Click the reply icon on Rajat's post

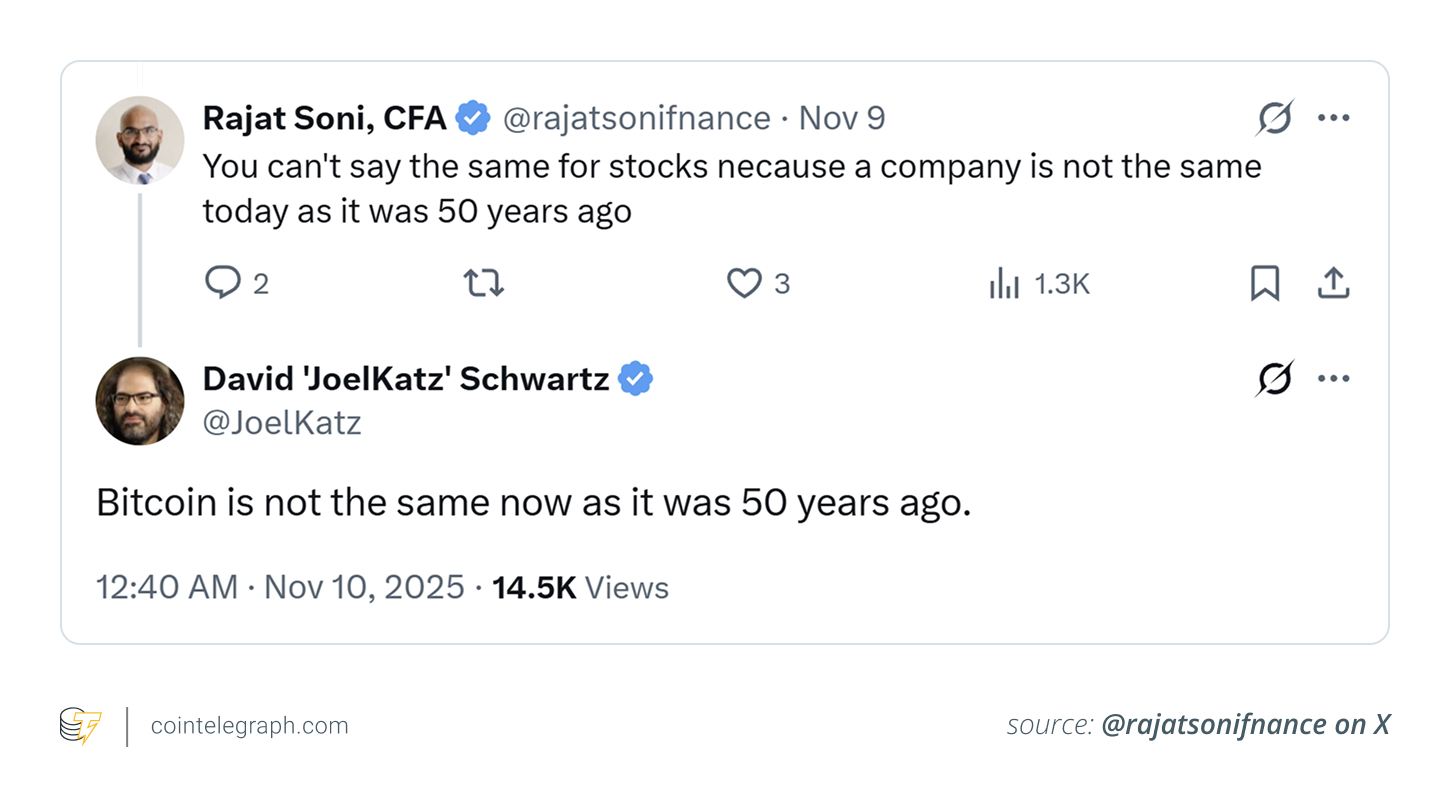click(x=222, y=284)
